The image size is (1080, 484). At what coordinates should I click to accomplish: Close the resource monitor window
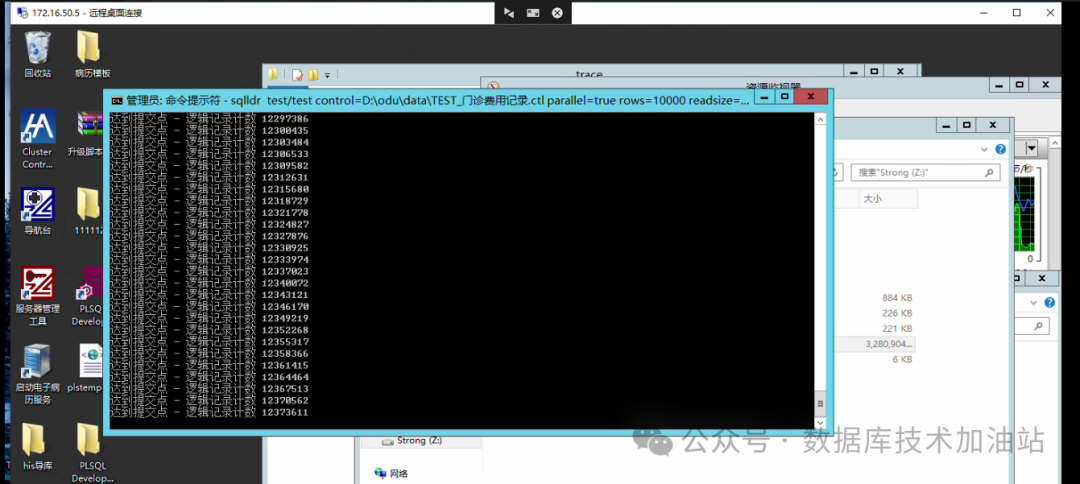[1046, 84]
